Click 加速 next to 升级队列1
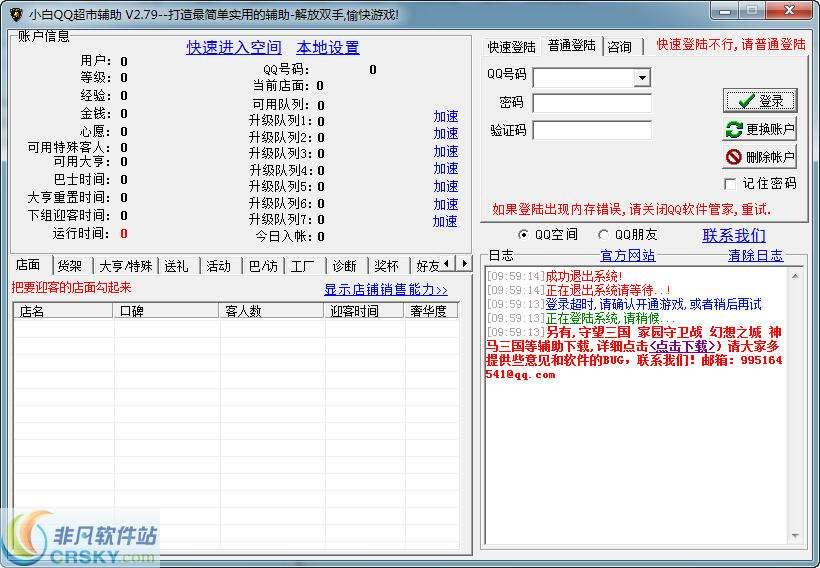The height and width of the screenshot is (568, 820). coord(446,117)
